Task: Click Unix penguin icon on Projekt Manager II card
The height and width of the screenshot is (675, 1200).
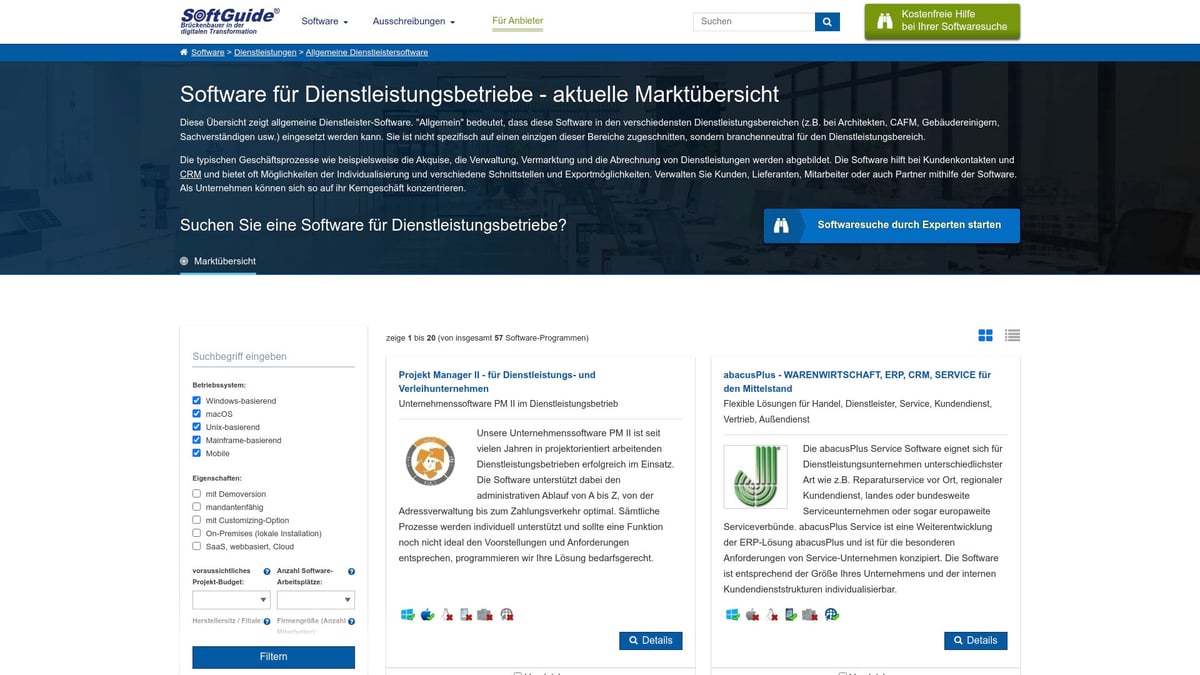Action: click(447, 615)
